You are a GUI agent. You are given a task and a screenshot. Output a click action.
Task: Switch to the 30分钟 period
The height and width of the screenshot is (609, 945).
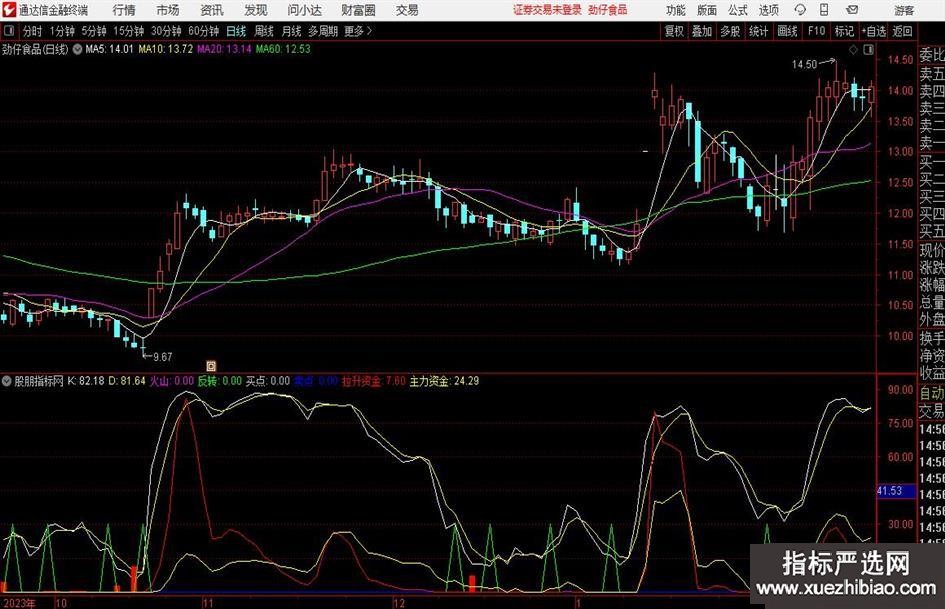click(166, 31)
